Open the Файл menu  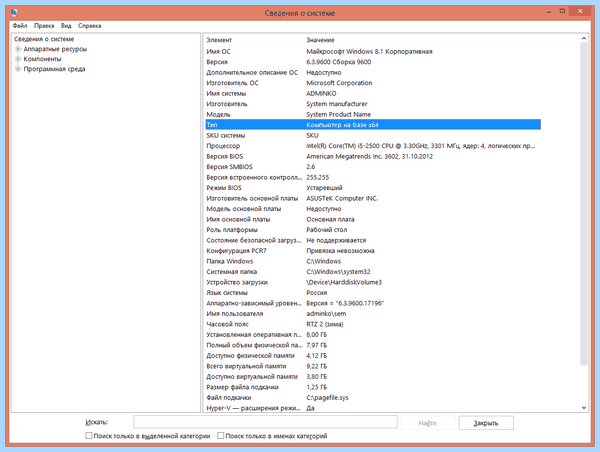(20, 26)
